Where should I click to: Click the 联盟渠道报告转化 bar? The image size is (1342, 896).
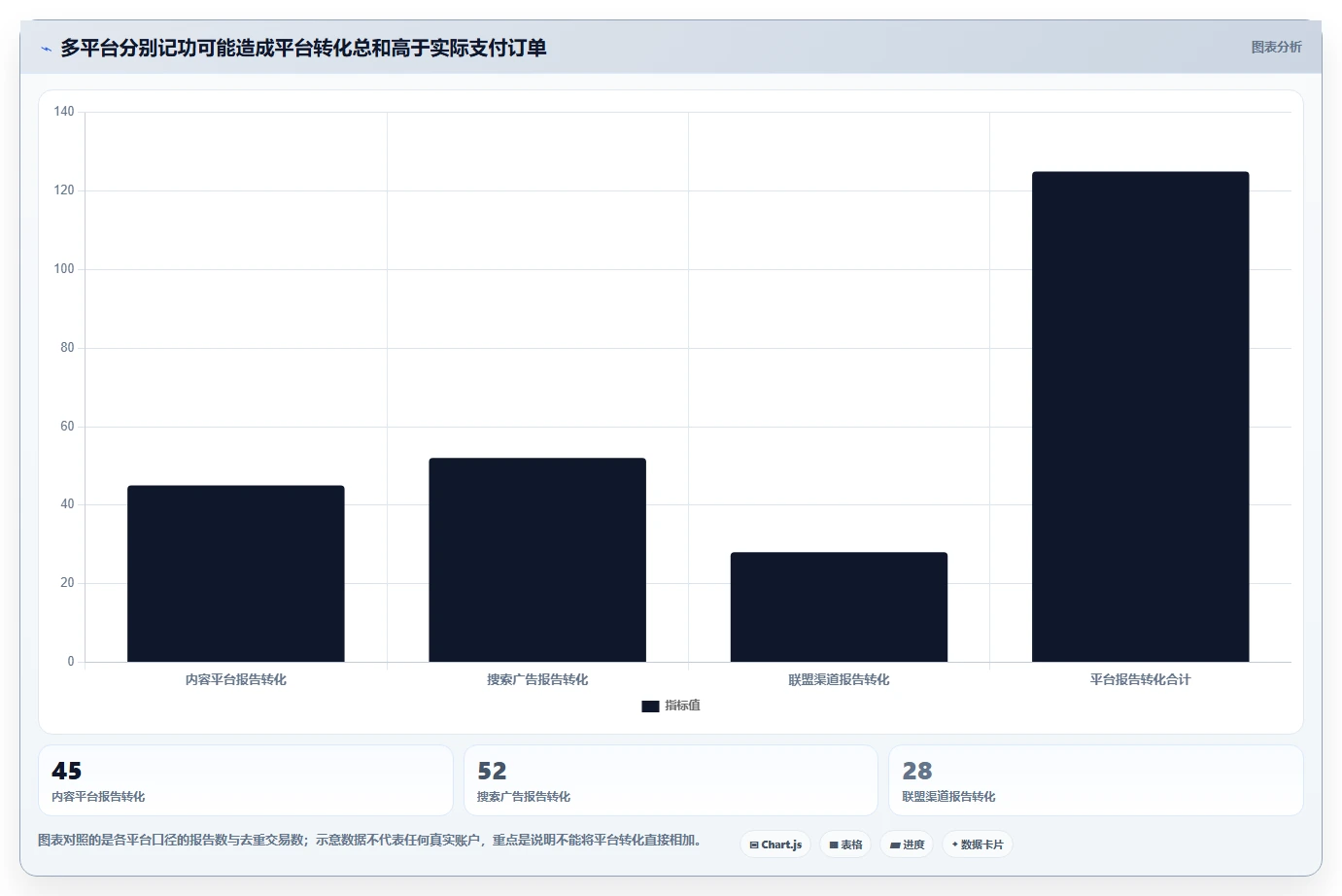839,607
